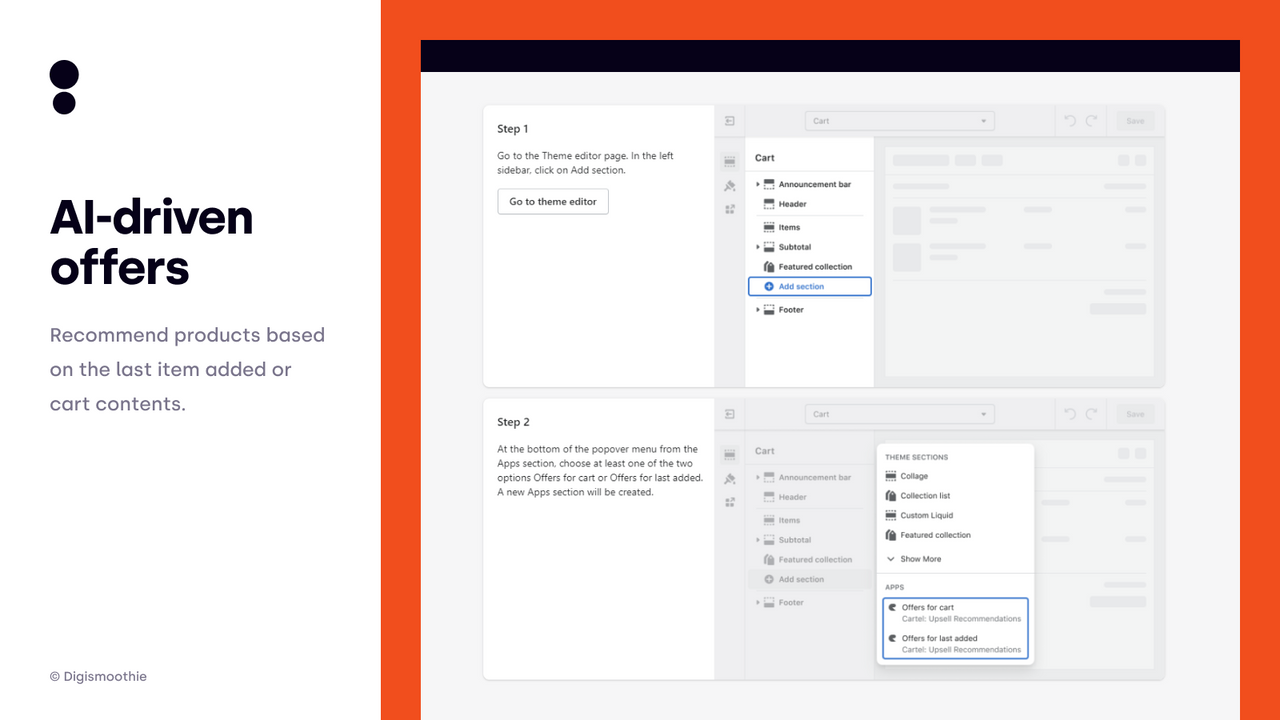Click the Collection list icon in the popover
The height and width of the screenshot is (720, 1280).
(891, 495)
